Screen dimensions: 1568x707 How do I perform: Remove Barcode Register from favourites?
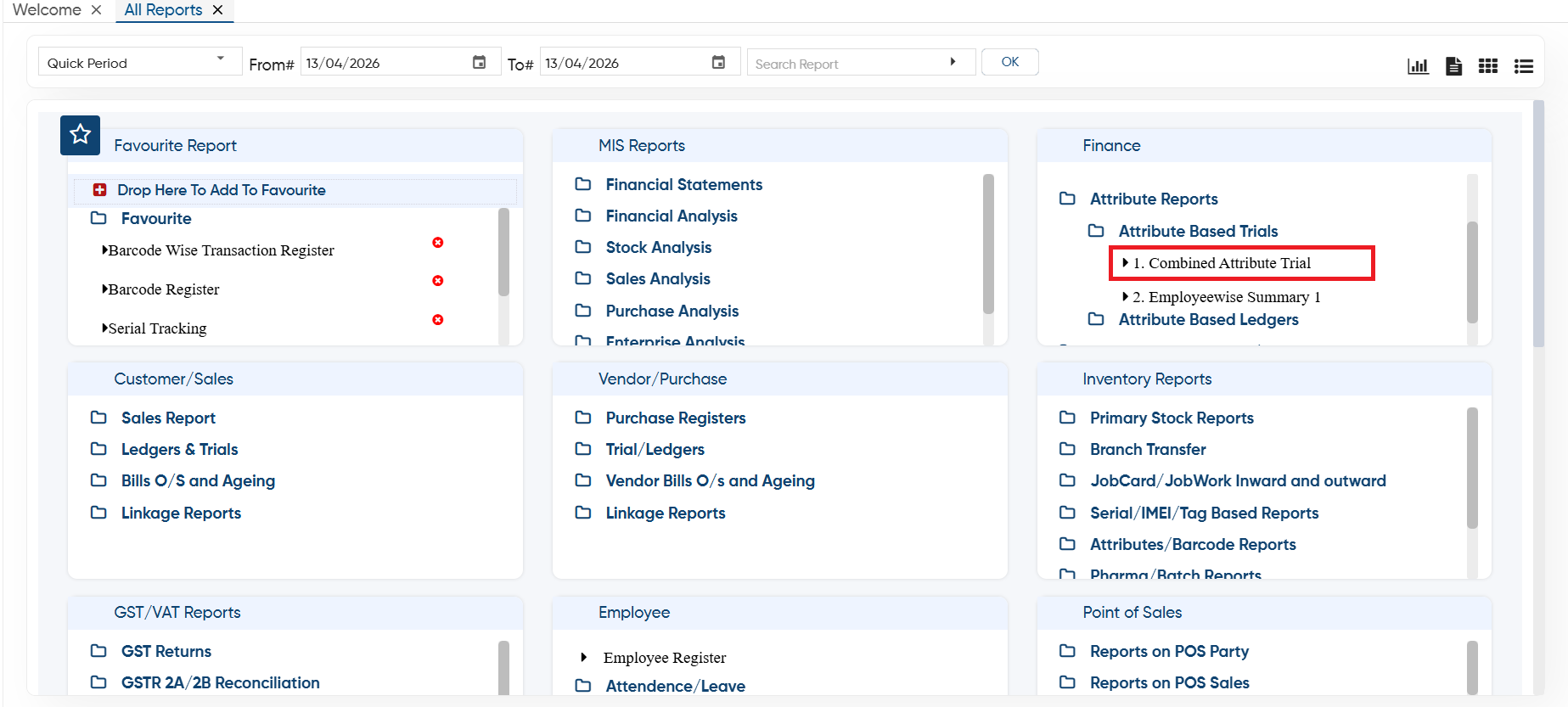pos(438,281)
